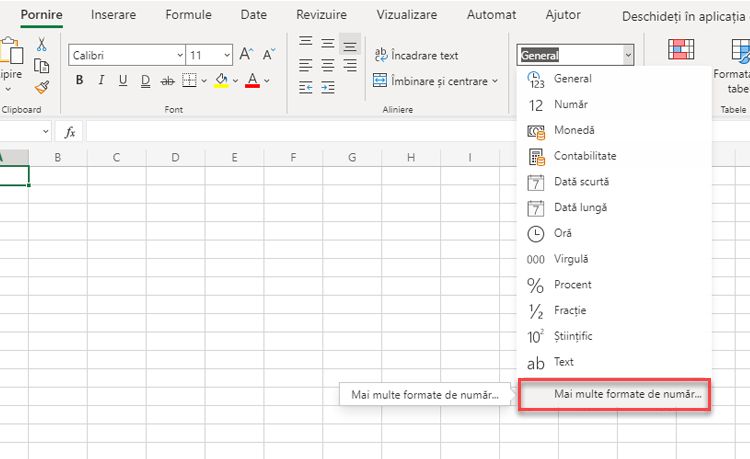Open the General number format combo box

point(575,55)
